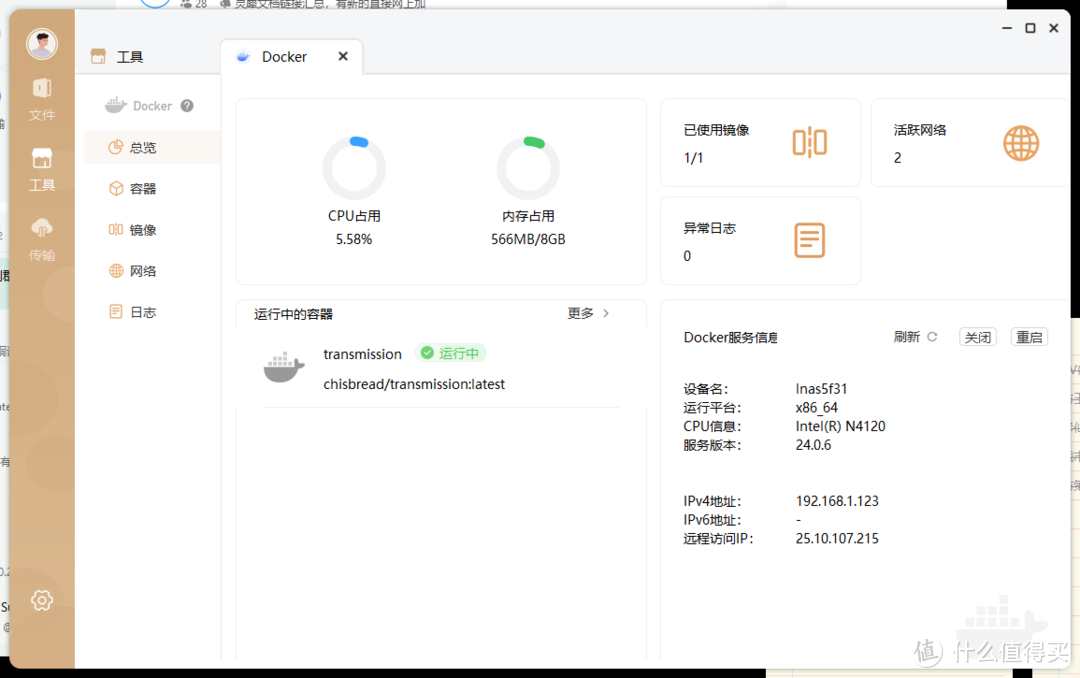
Task: Click transmission container whale icon
Action: pyautogui.click(x=284, y=367)
